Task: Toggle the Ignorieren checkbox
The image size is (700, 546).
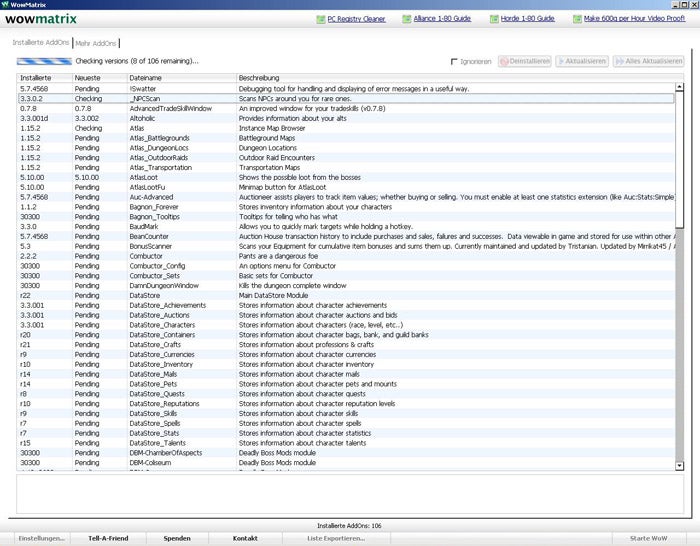Action: 454,62
